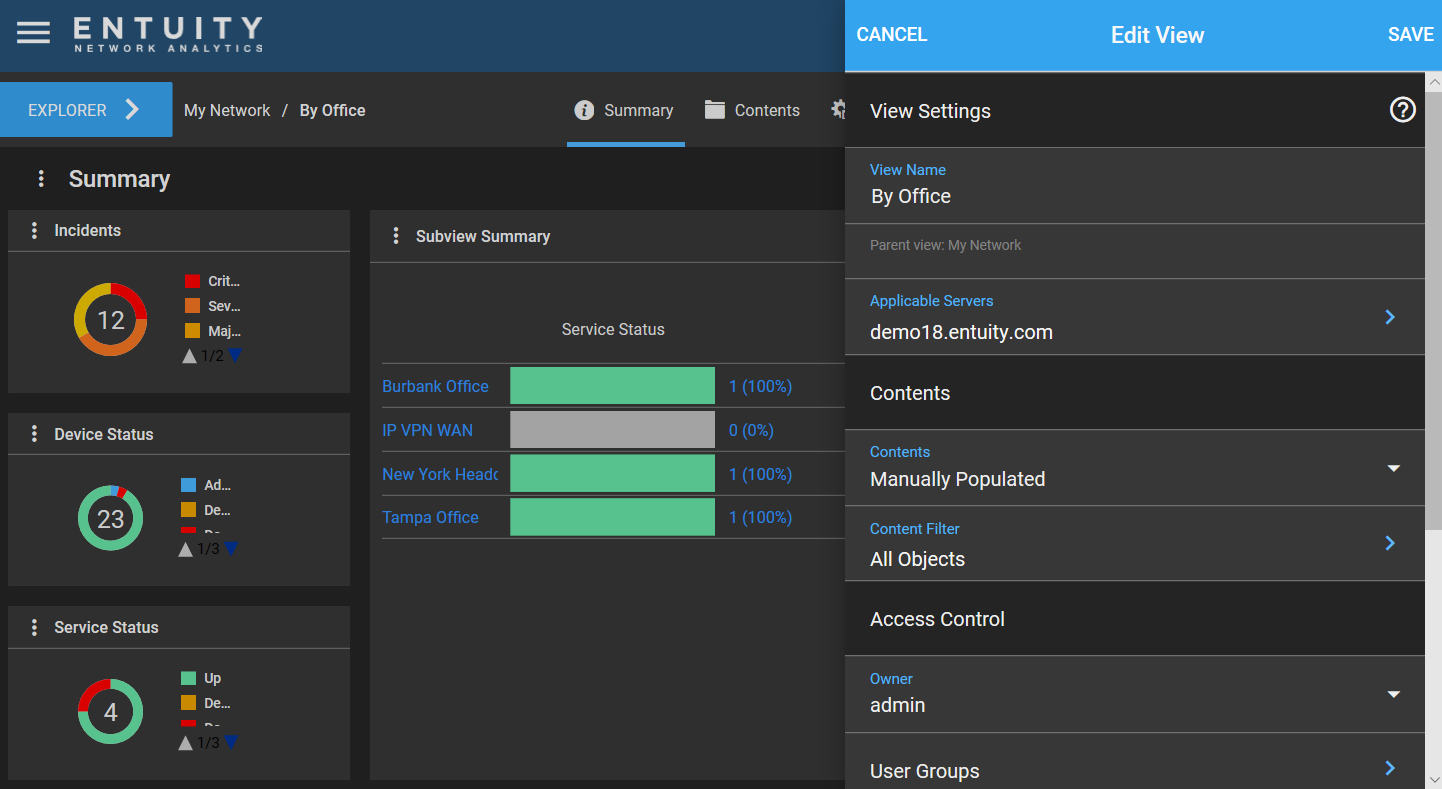The image size is (1442, 789).
Task: Edit the View Name field
Action: (x=1134, y=186)
